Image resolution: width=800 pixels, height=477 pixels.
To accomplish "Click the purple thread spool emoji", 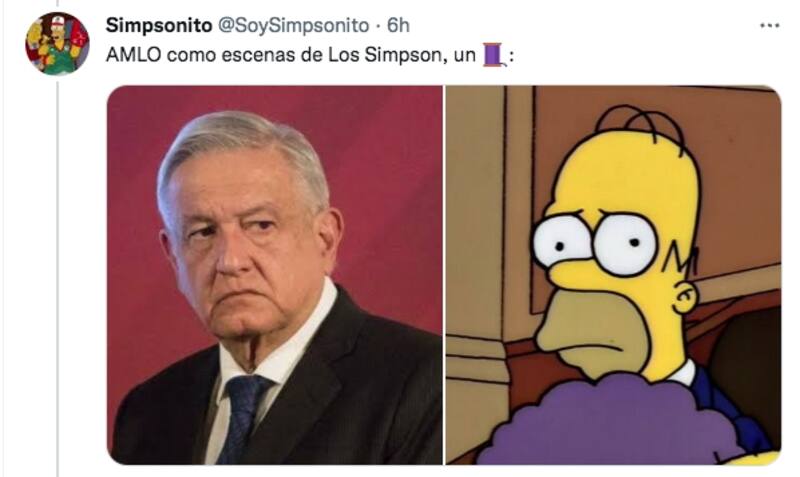I will coord(494,55).
